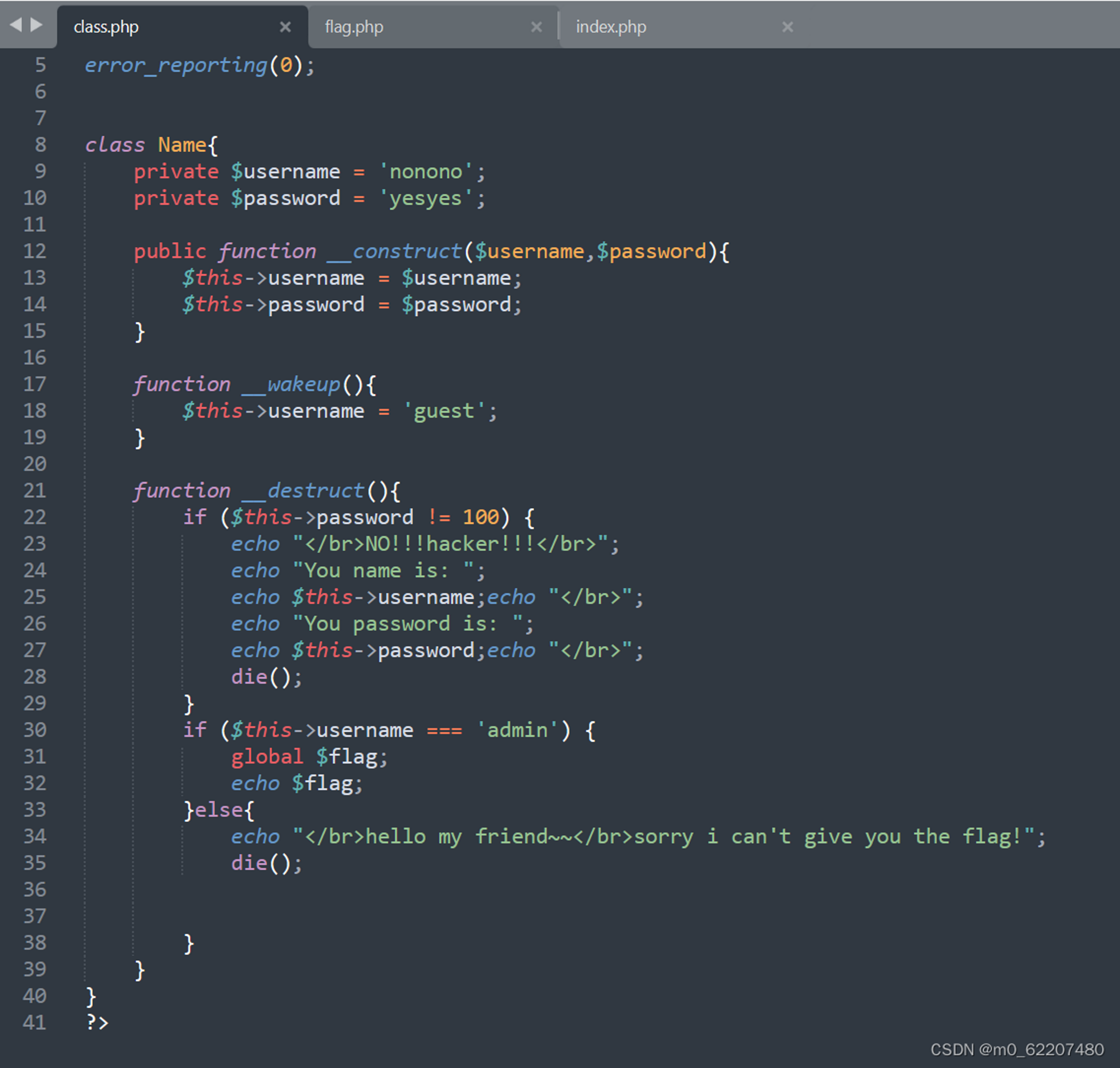Viewport: 1120px width, 1068px height.
Task: Click line number 30 in the gutter
Action: [34, 731]
